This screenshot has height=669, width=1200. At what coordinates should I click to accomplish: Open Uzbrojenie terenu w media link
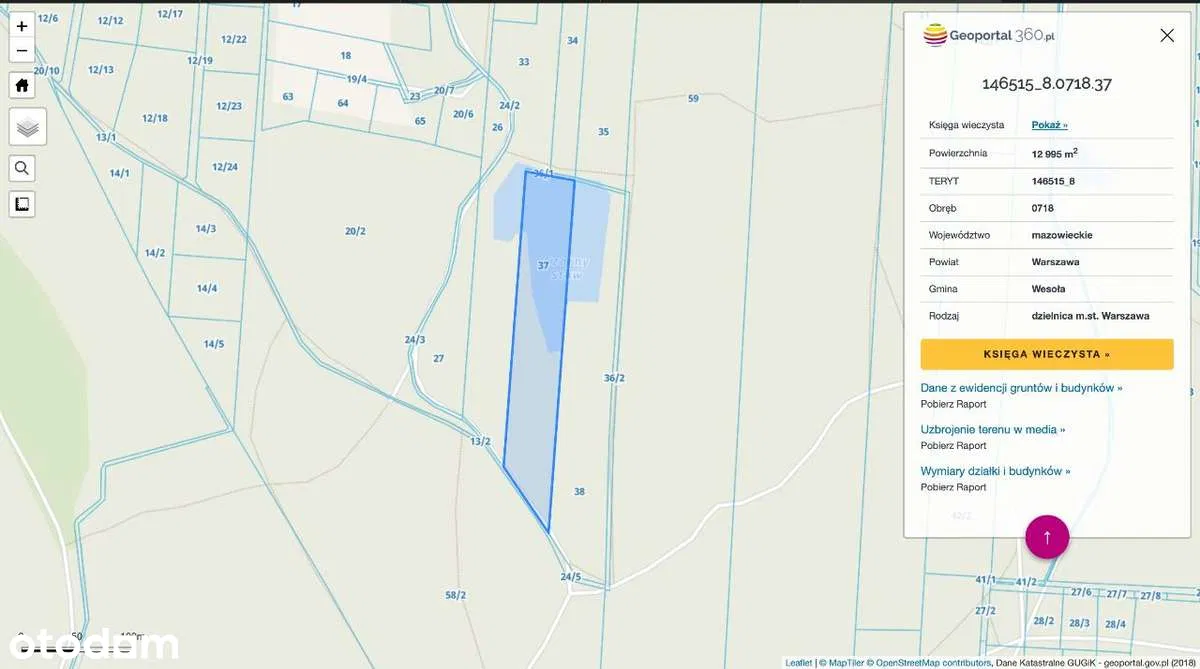click(x=992, y=430)
